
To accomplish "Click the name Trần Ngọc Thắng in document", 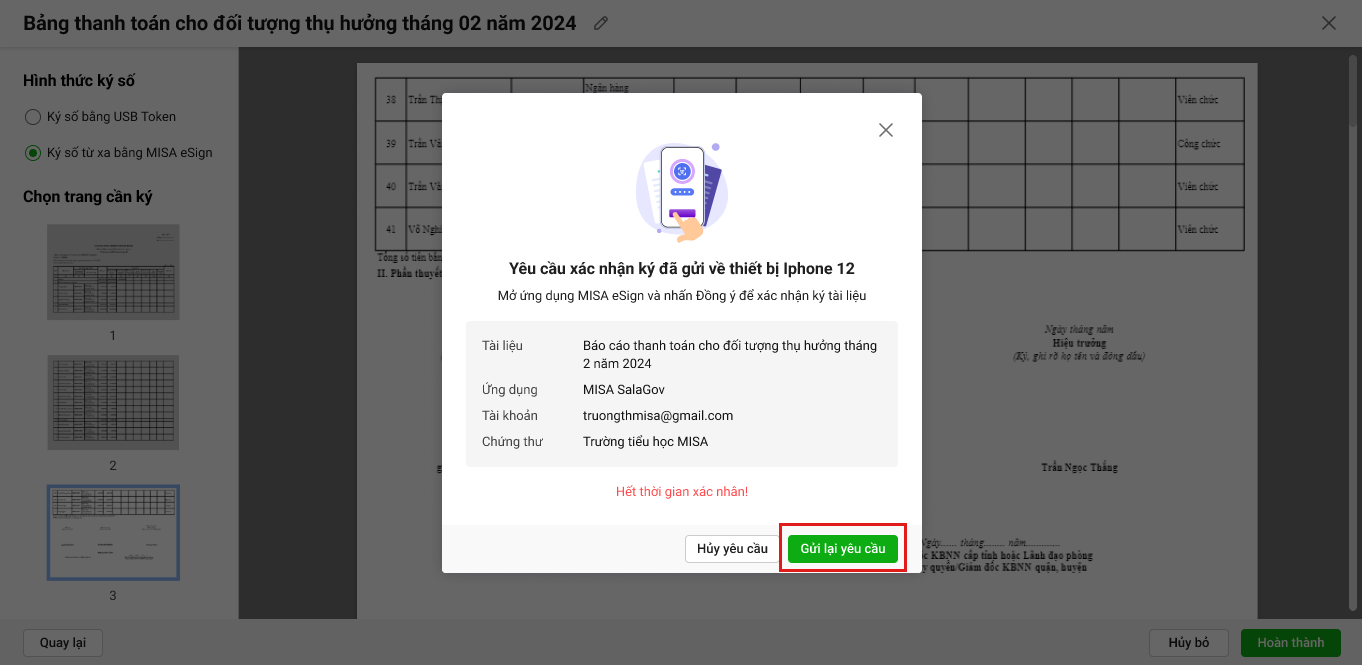I will [x=1079, y=468].
